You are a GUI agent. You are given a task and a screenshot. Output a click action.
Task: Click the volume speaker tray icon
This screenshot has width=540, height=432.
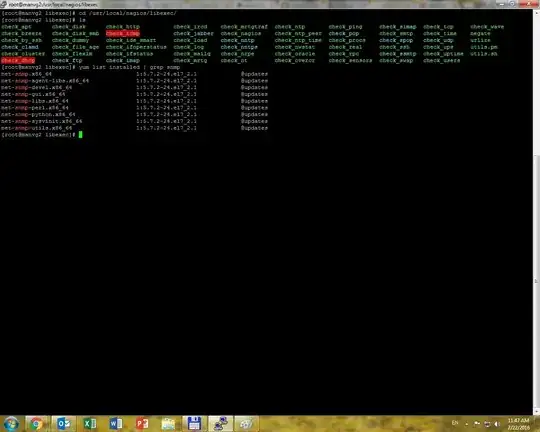pos(497,424)
